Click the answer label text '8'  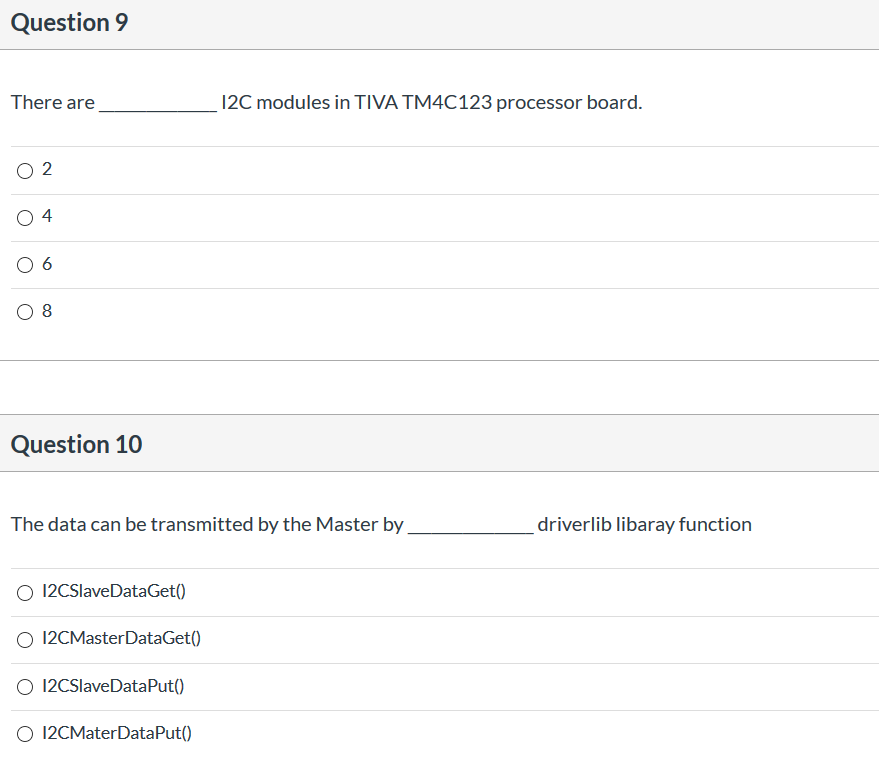46,310
